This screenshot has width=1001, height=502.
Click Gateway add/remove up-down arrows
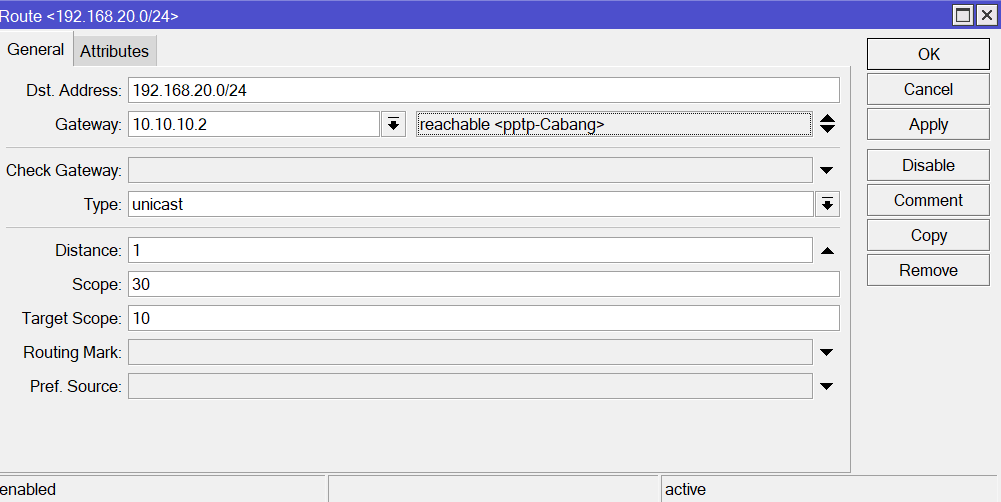point(827,124)
